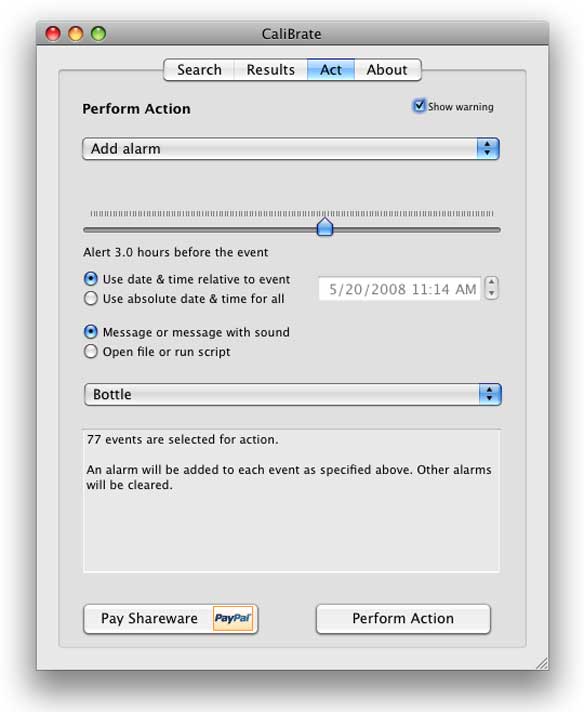This screenshot has width=584, height=712.
Task: Select Open file or run script option
Action: (91, 351)
